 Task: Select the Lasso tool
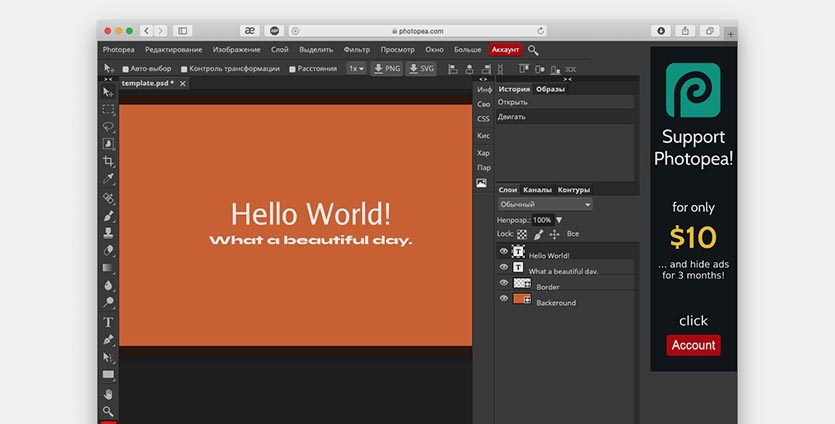click(x=108, y=126)
